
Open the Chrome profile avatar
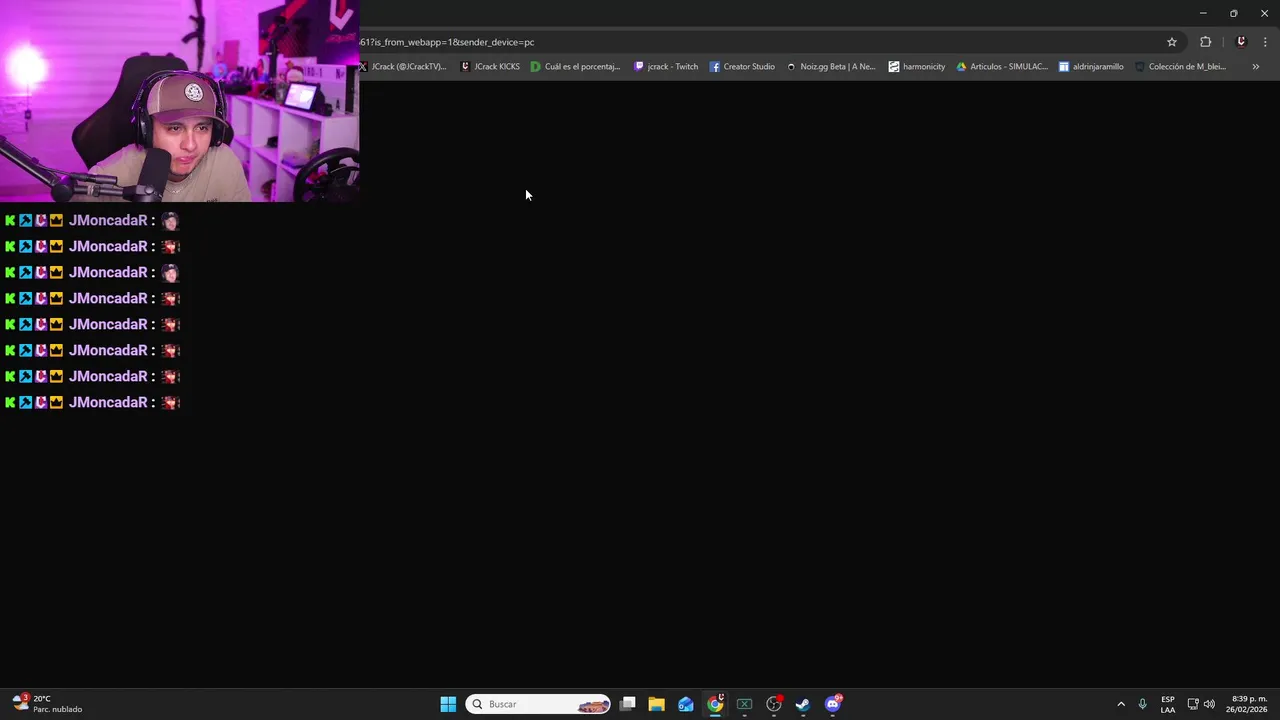click(1241, 42)
